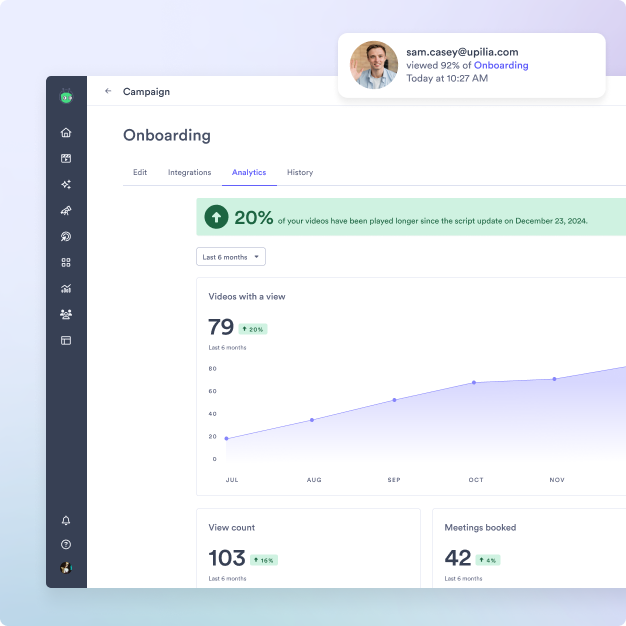Click the OCT data point on chart
The height and width of the screenshot is (626, 626).
coord(474,382)
